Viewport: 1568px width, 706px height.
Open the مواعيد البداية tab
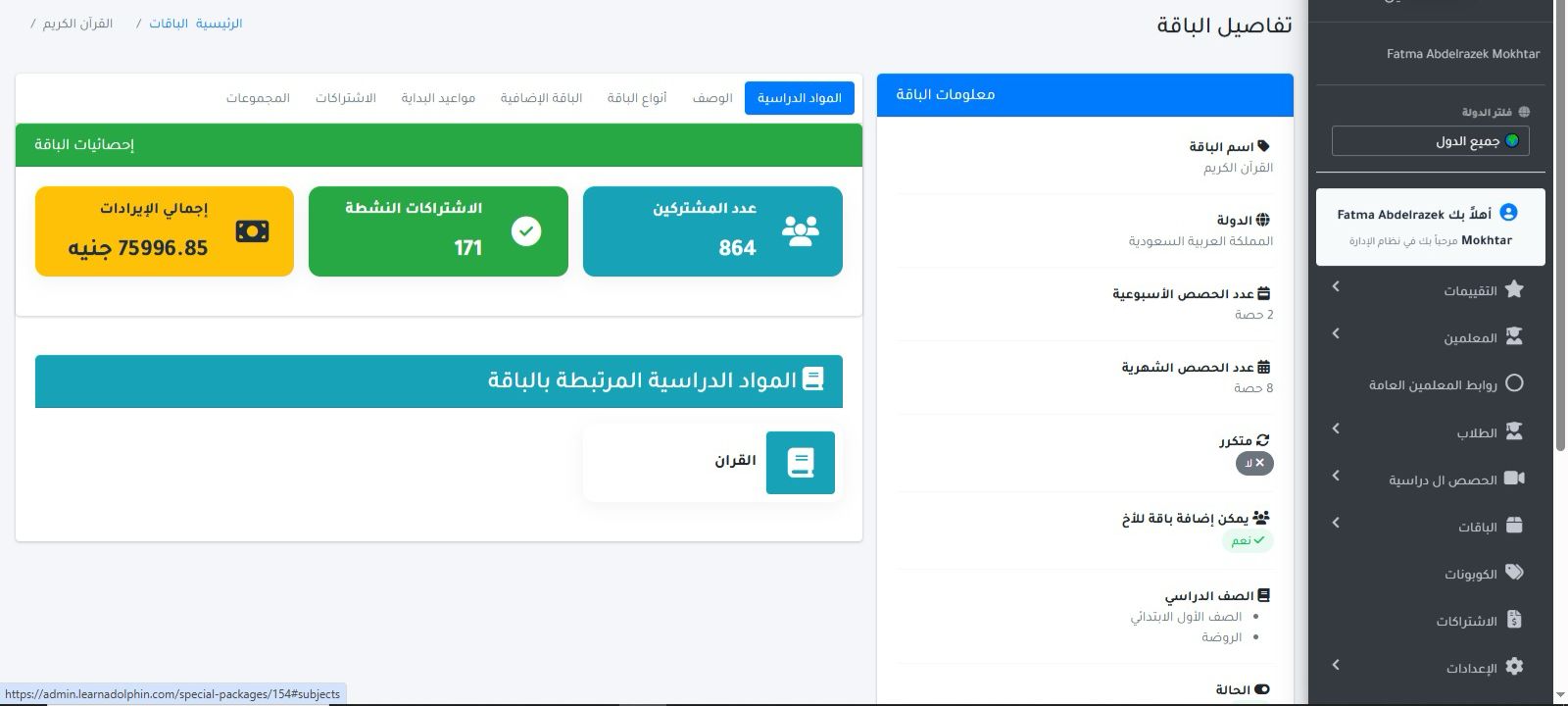point(438,98)
